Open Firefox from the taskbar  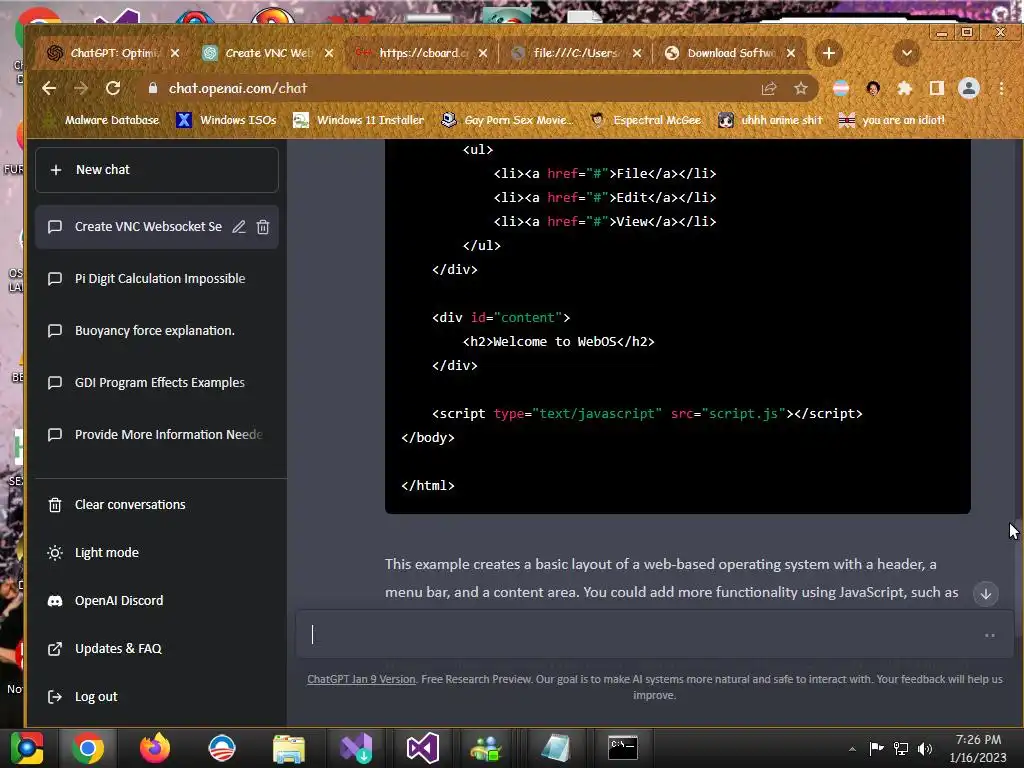[155, 748]
